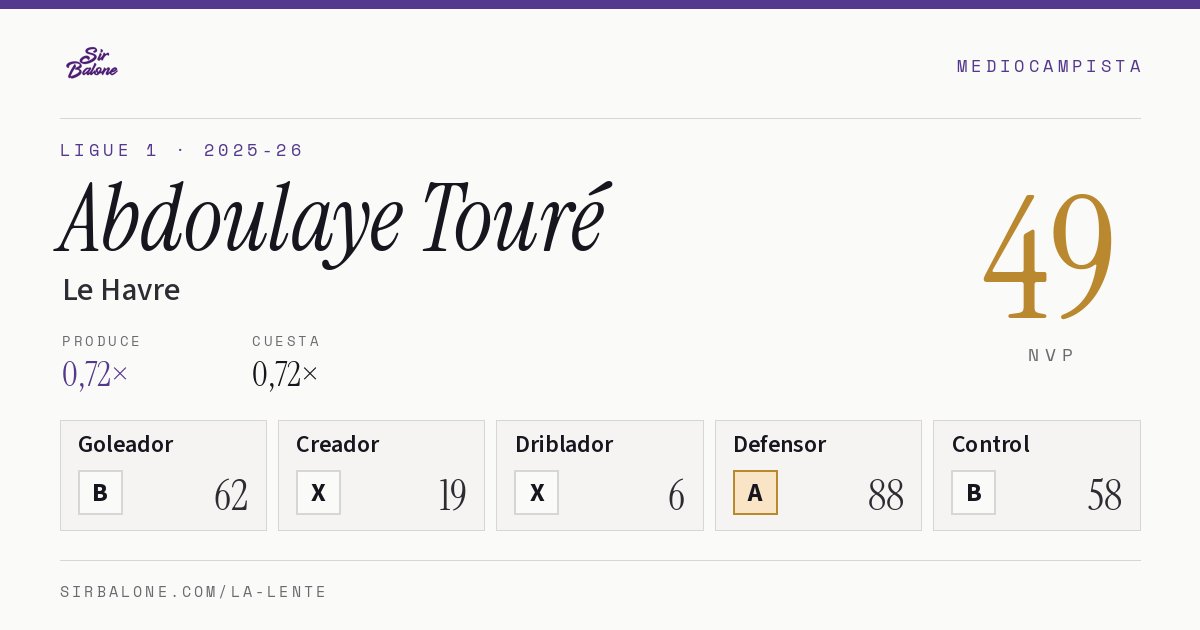Click the X grade badge under Creador
This screenshot has width=1200, height=630.
pos(318,492)
